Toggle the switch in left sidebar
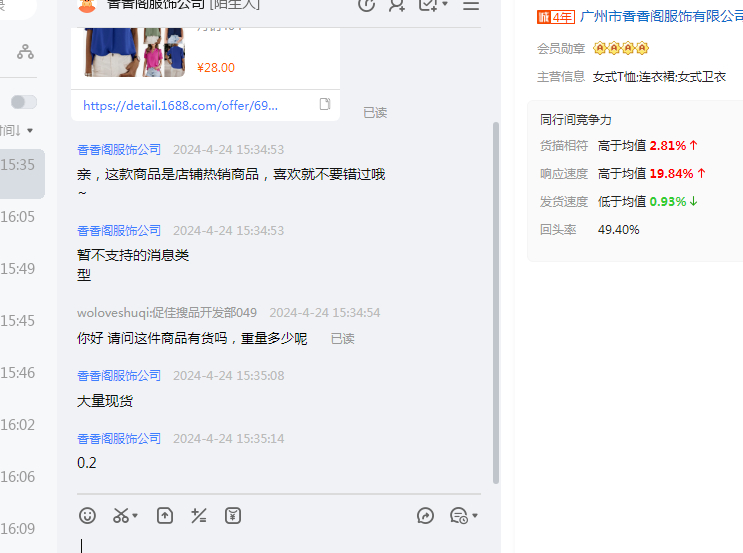Viewport: 743px width, 553px height. (24, 102)
